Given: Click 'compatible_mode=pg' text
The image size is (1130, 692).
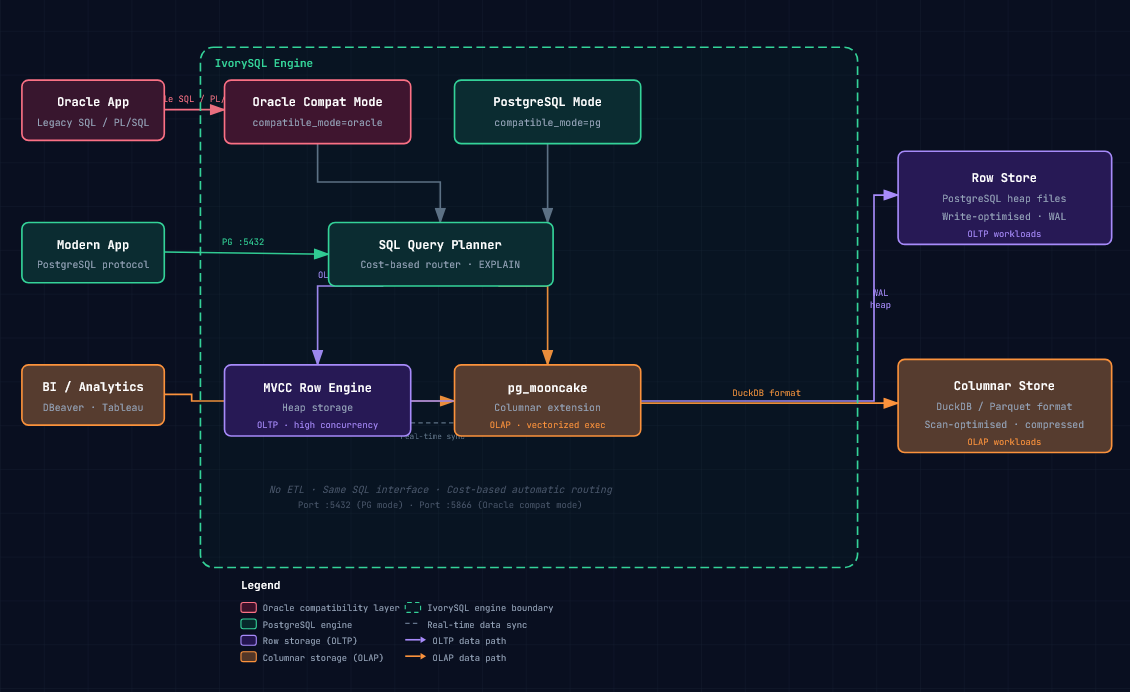Looking at the screenshot, I should tap(548, 123).
